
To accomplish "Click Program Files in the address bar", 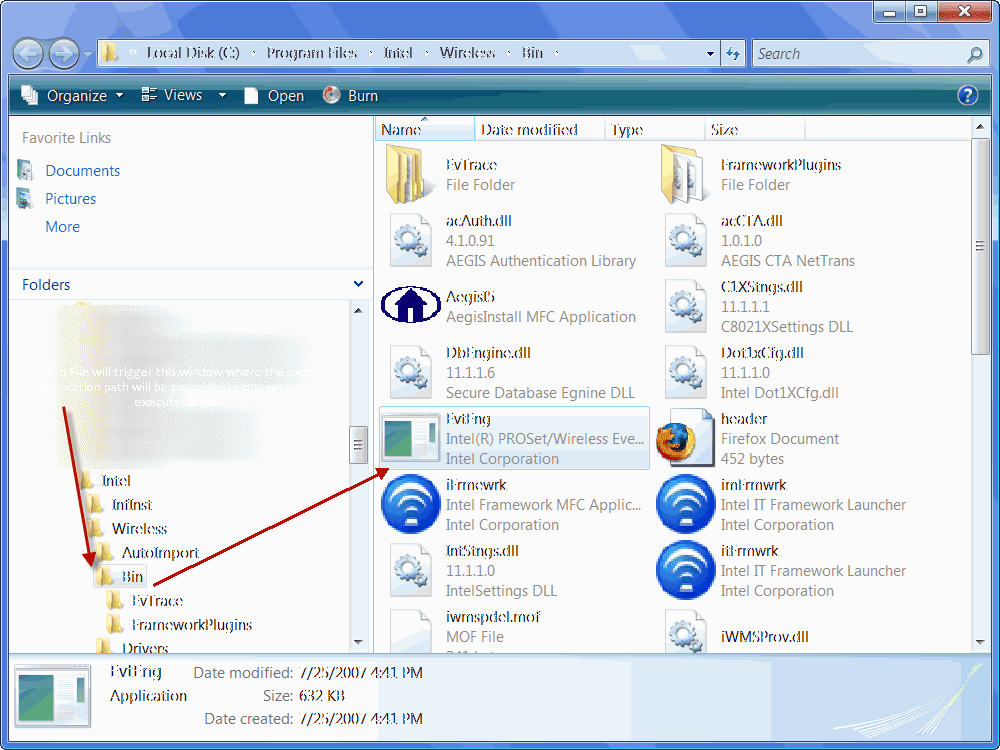I will pos(311,53).
